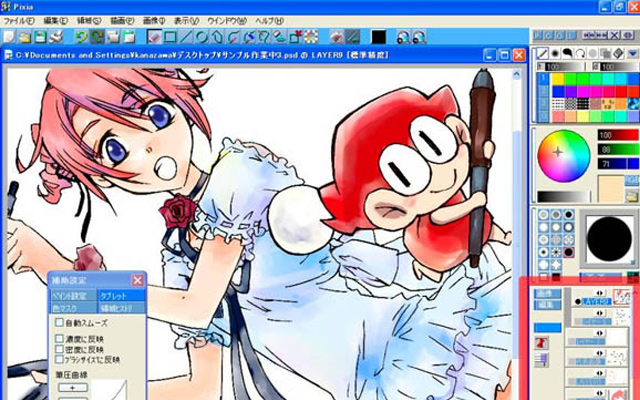Choose the rotating arrow brush type

coord(580,53)
